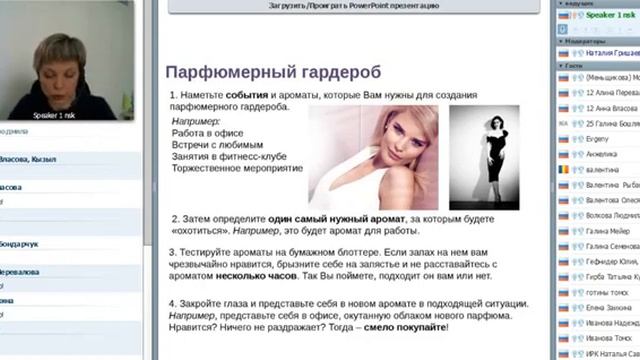Click the flag icon beside 12 Алина Перевалова
This screenshot has width=640, height=360.
pyautogui.click(x=564, y=93)
